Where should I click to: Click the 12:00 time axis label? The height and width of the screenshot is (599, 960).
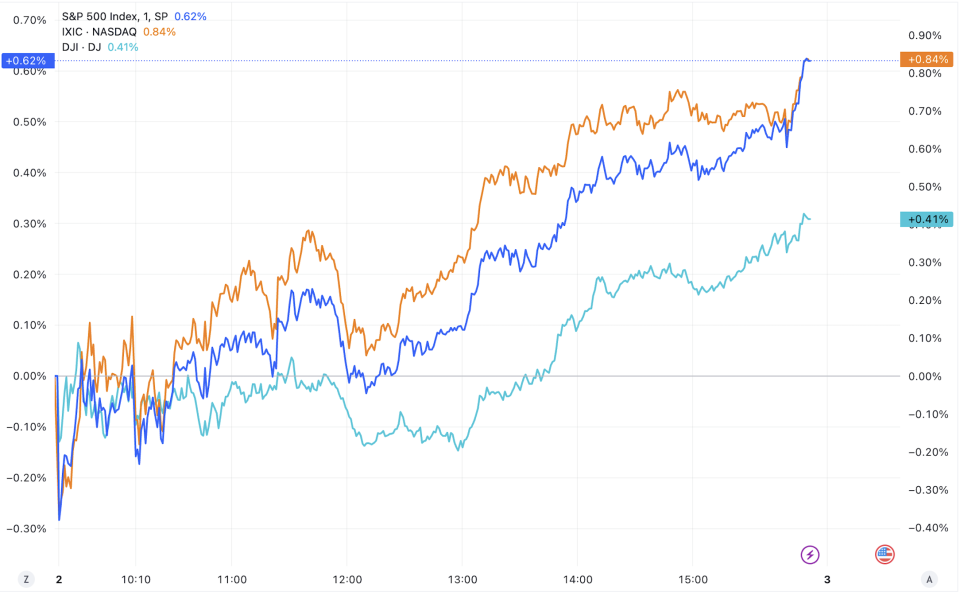tap(347, 579)
